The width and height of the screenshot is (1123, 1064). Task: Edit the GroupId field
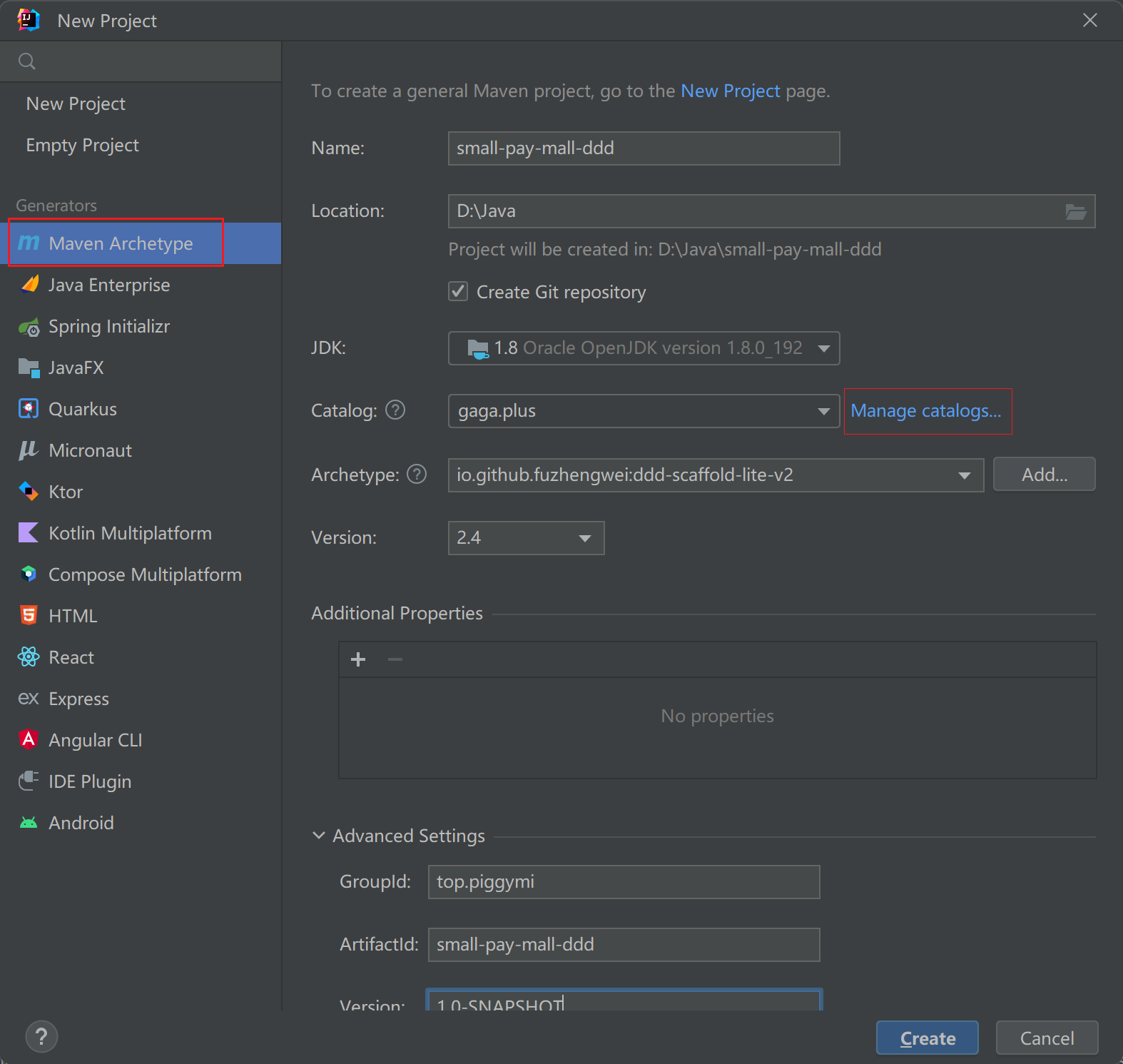(x=624, y=882)
